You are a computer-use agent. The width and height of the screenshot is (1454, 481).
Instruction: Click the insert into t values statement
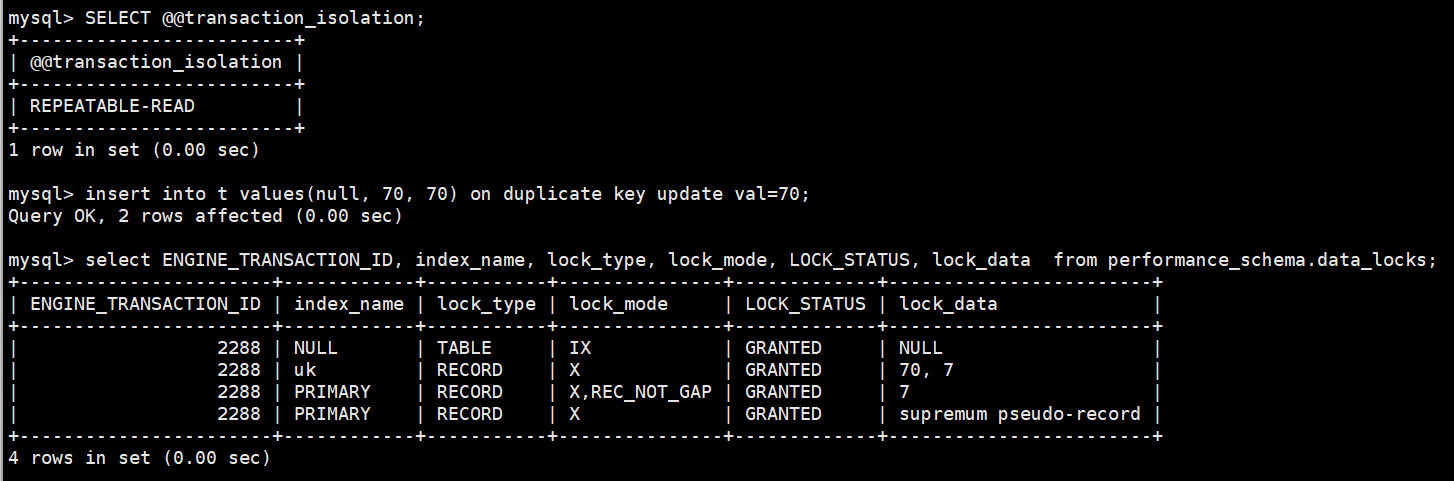point(447,194)
